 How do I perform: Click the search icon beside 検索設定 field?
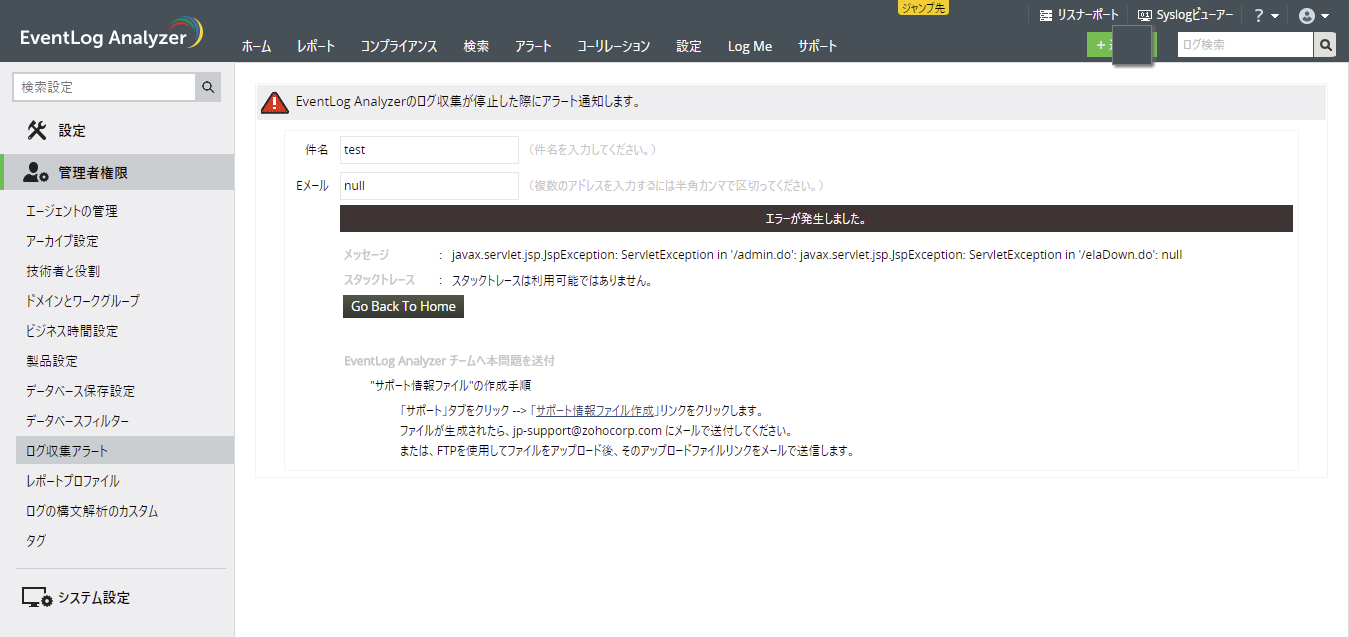pos(208,87)
